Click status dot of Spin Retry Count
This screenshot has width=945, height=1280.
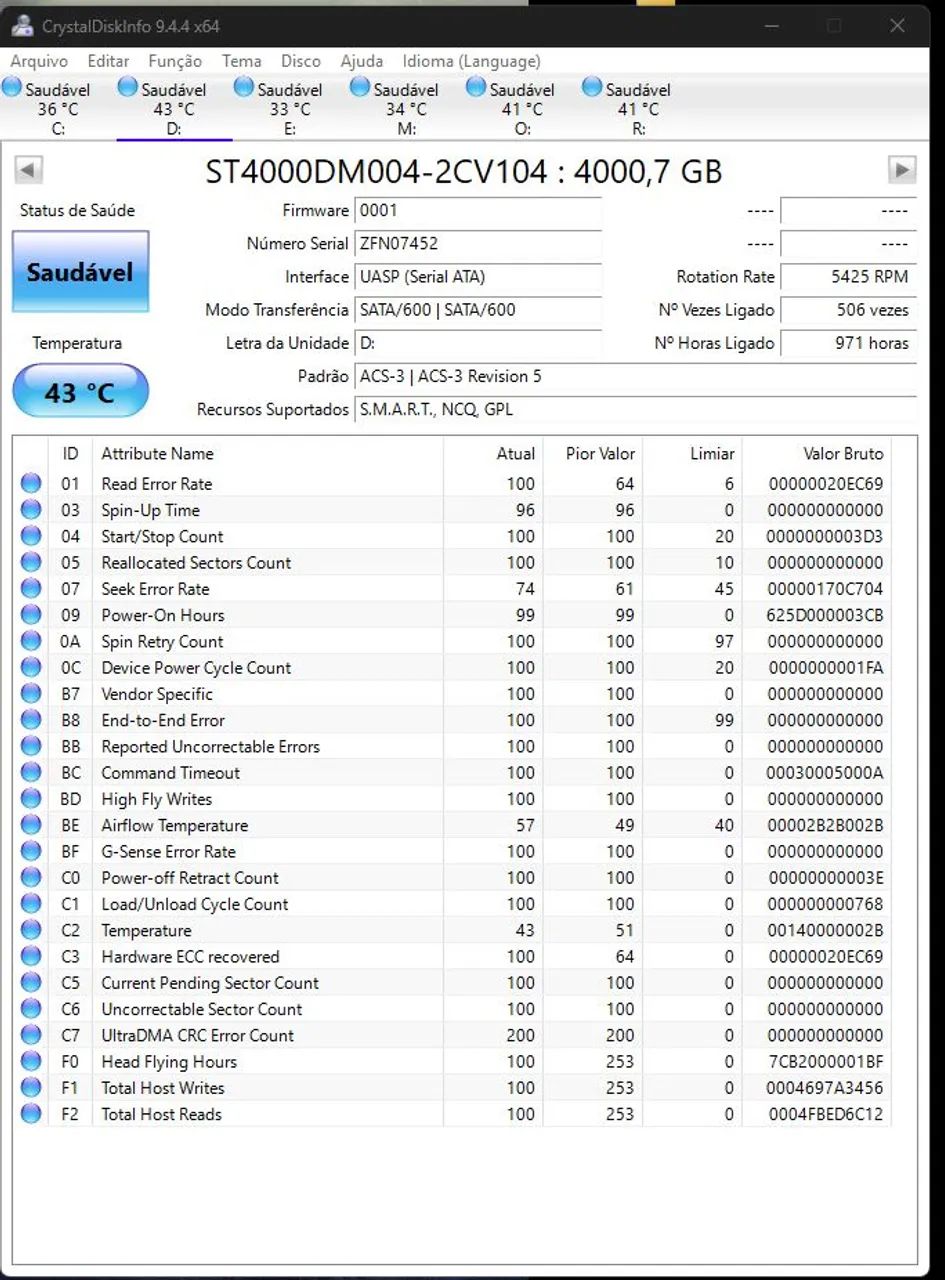[x=31, y=641]
